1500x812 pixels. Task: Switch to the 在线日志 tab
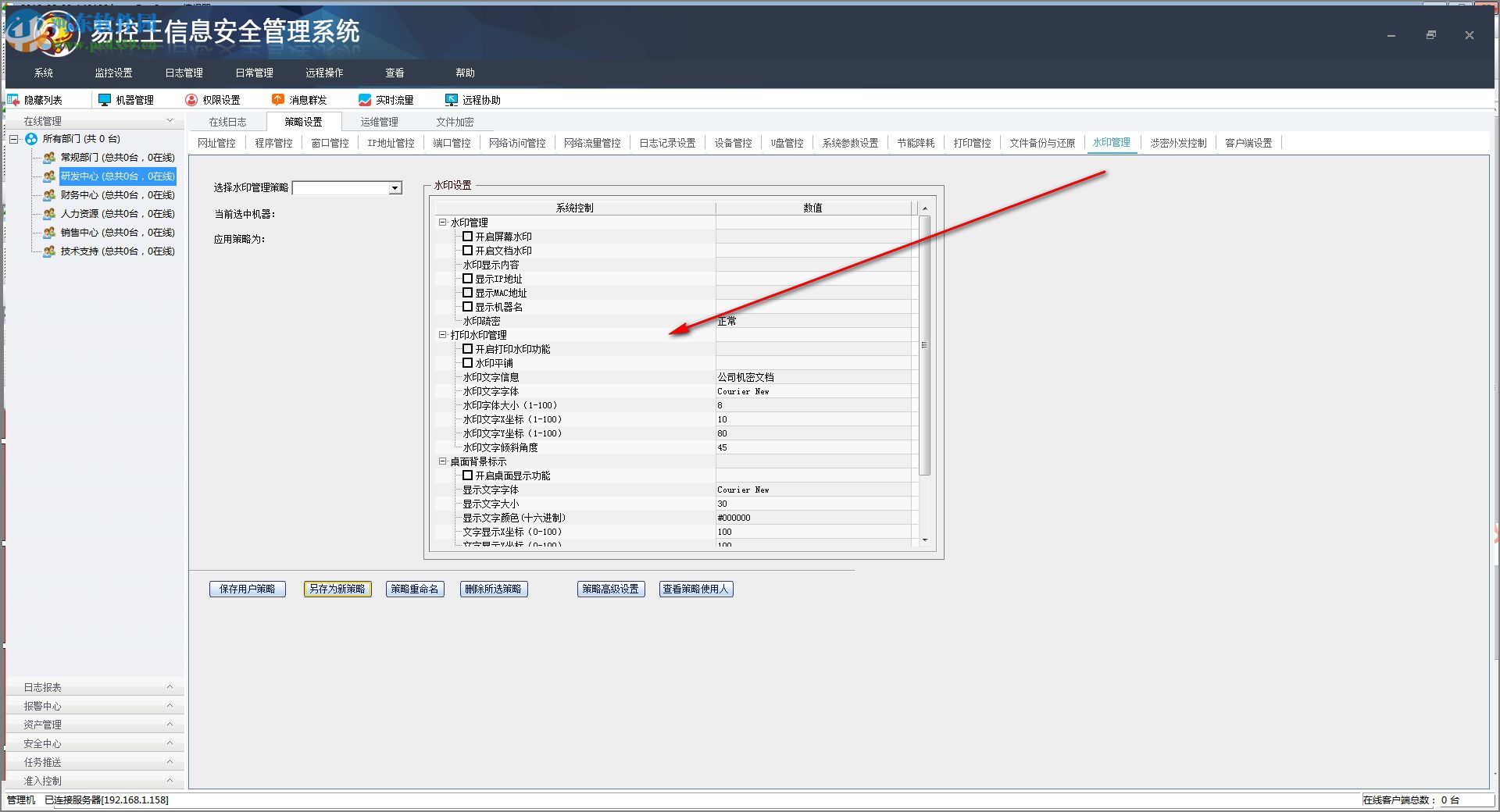227,122
